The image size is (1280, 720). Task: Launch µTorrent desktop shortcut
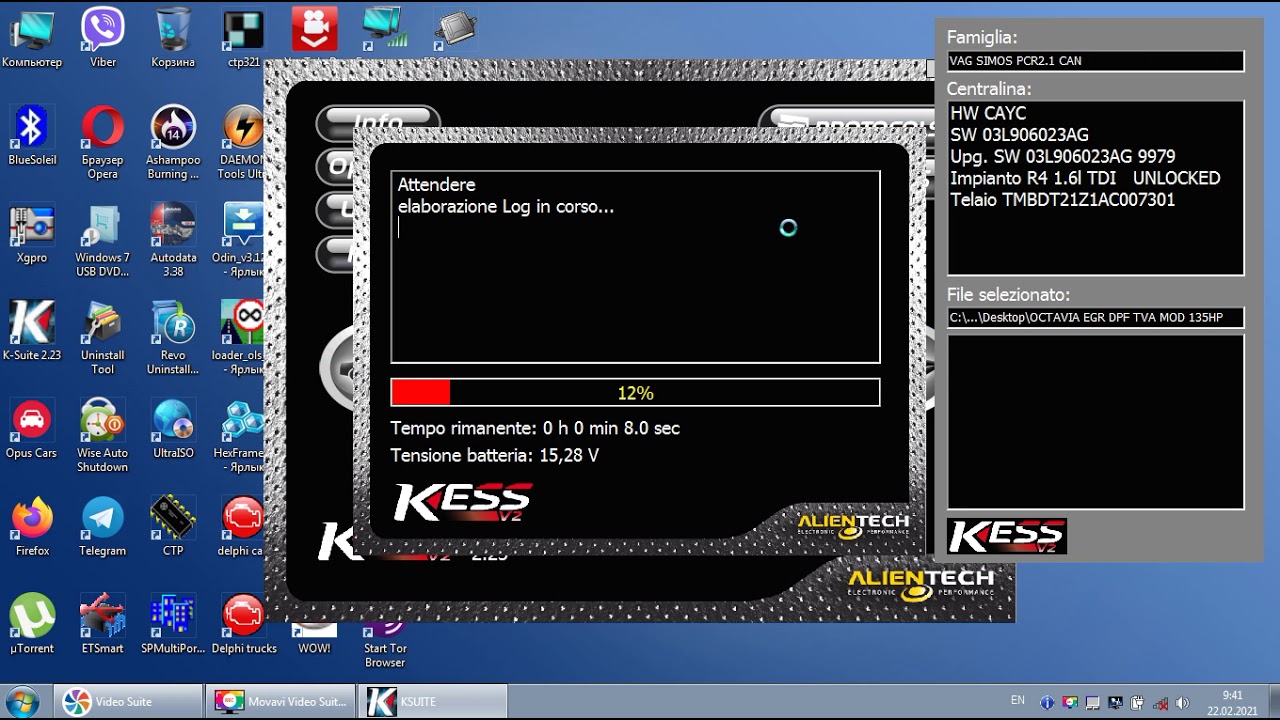pyautogui.click(x=32, y=624)
